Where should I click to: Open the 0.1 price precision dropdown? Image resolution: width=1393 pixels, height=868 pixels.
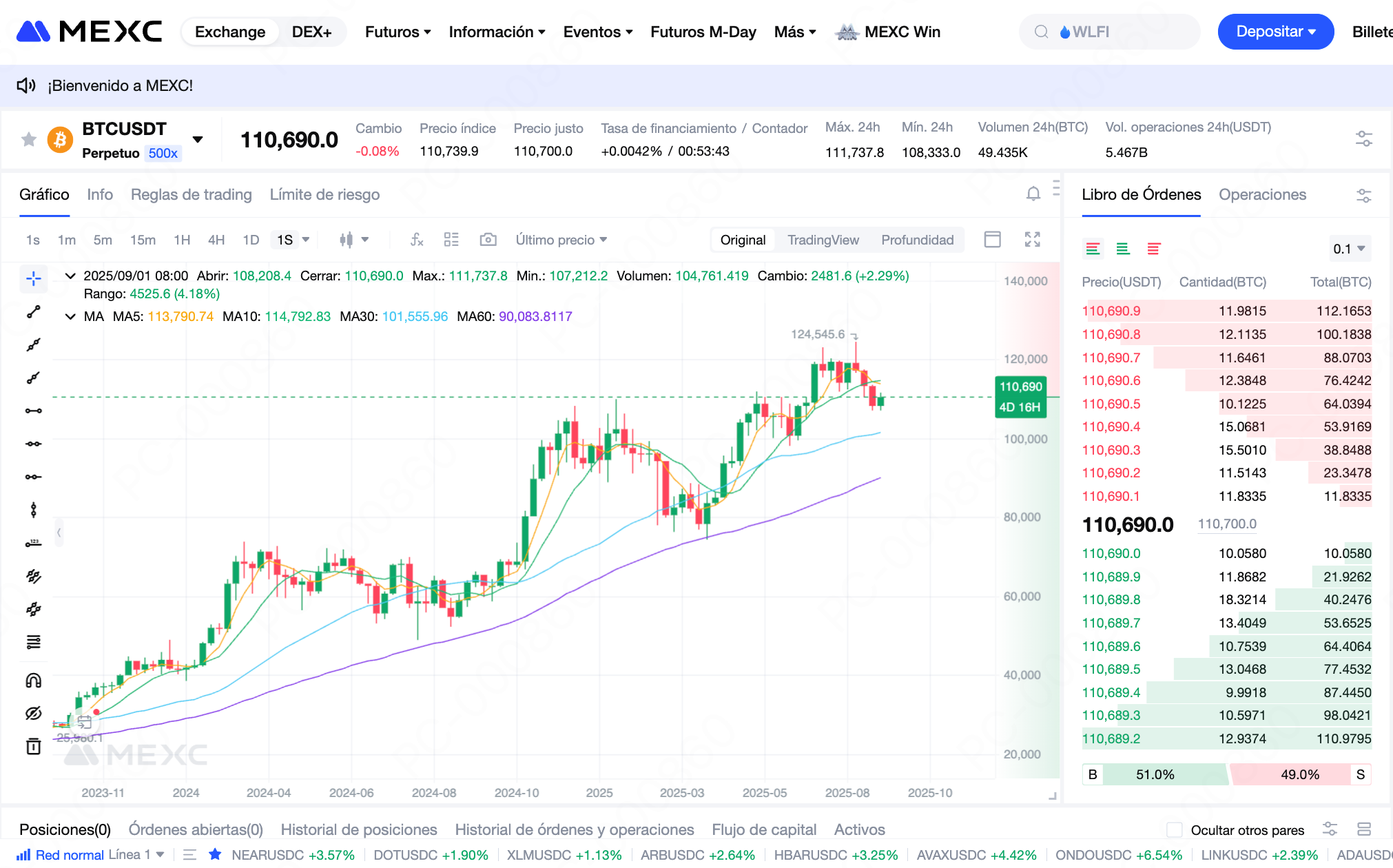pyautogui.click(x=1349, y=249)
